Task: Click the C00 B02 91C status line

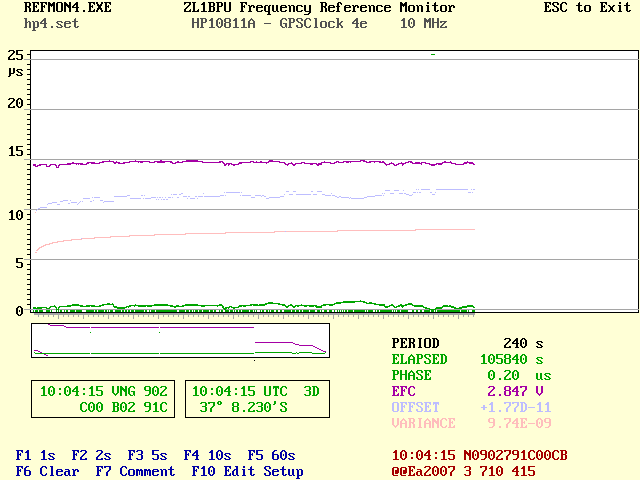Action: tap(124, 407)
